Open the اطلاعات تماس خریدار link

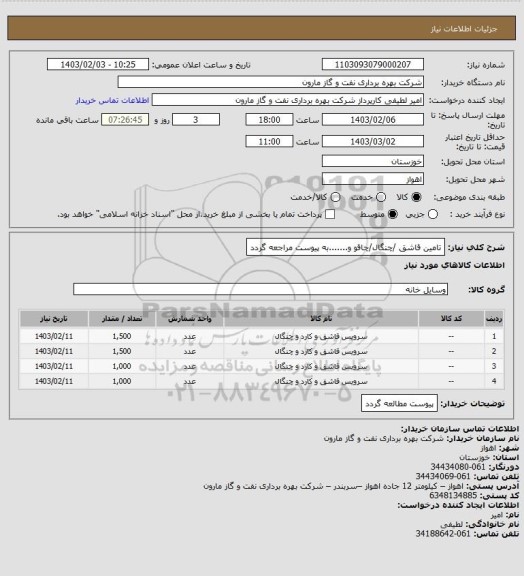(112, 100)
